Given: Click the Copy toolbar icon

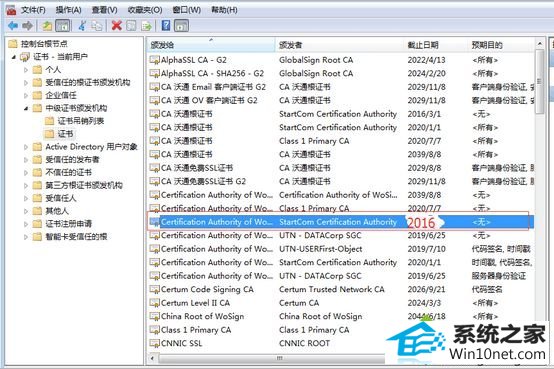Looking at the screenshot, I should tap(97, 25).
